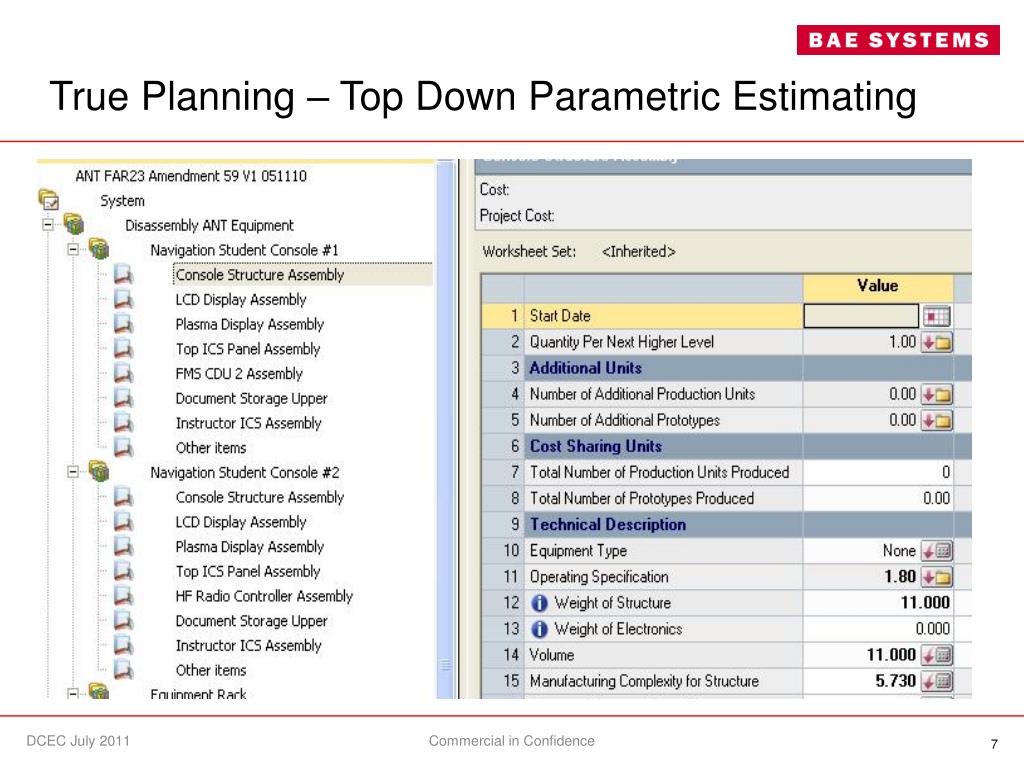This screenshot has width=1024, height=768.
Task: Click Project Cost label
Action: pos(517,216)
